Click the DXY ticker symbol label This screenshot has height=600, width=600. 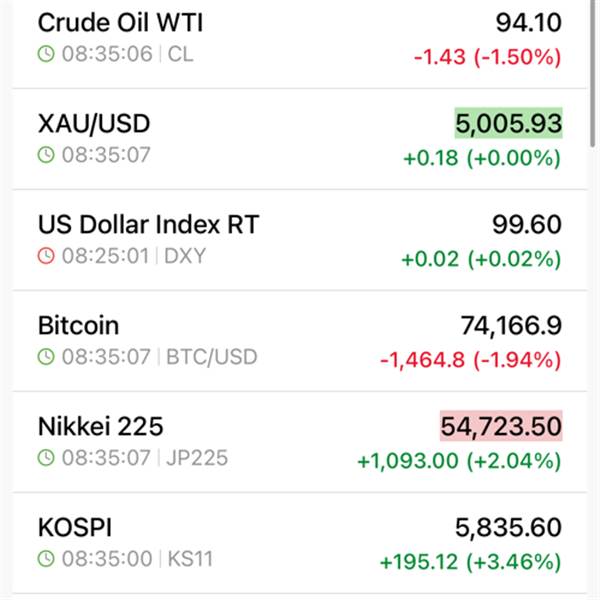click(184, 256)
